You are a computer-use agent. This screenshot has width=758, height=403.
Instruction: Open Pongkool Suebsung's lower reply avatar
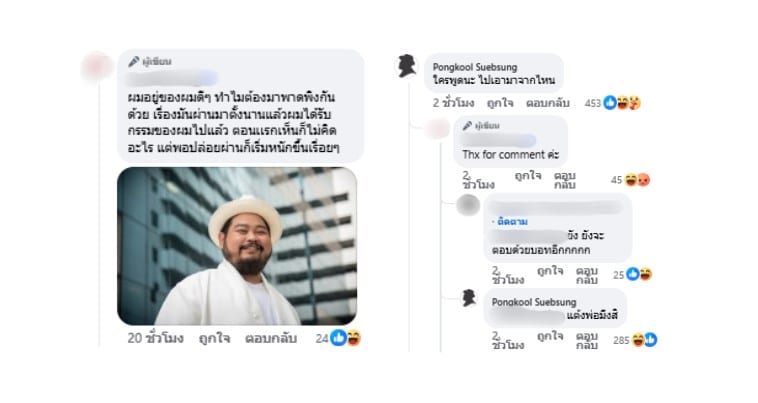(468, 298)
